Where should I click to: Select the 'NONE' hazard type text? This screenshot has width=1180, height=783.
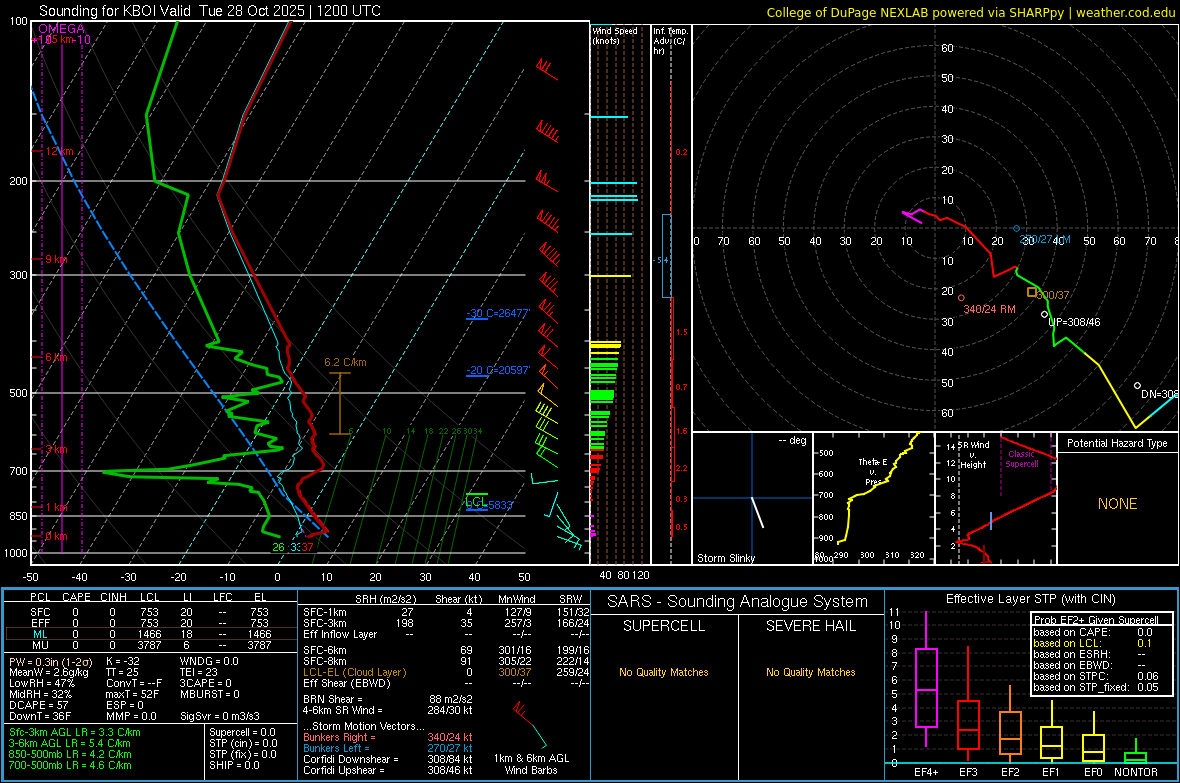1117,504
